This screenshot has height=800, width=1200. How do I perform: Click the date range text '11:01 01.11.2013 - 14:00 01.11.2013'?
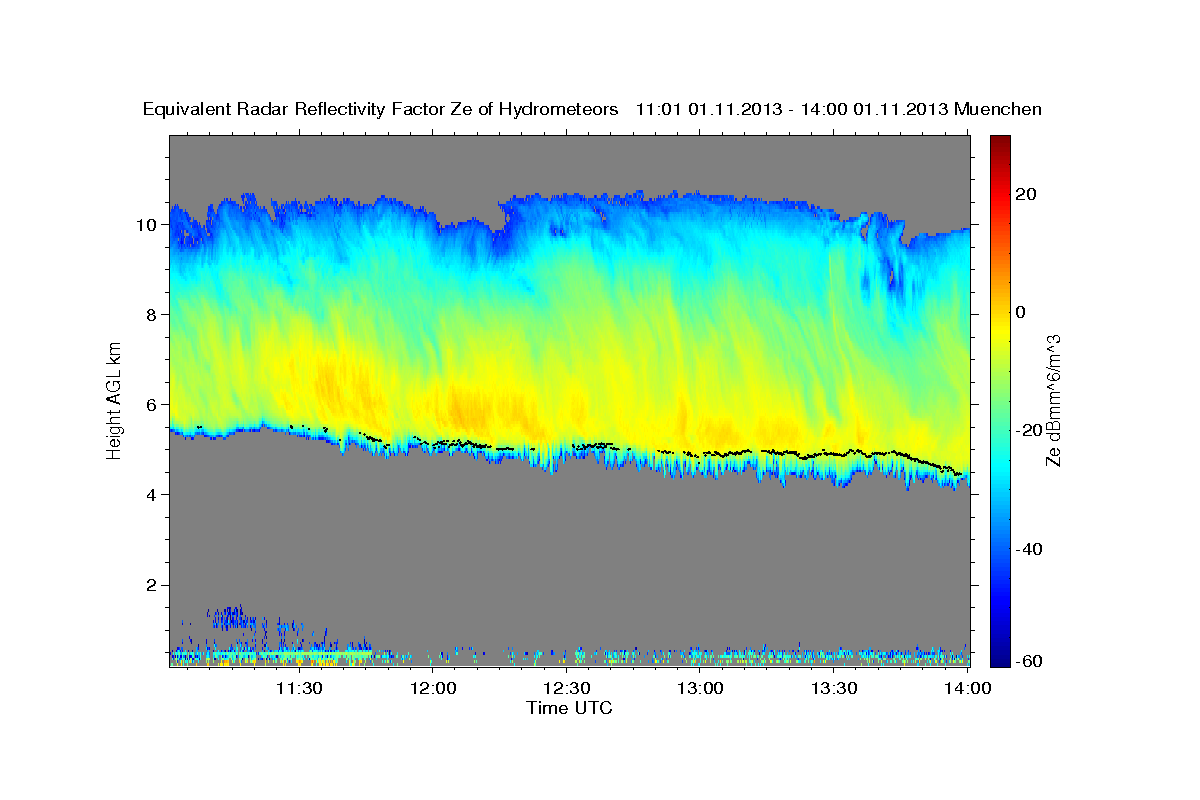click(x=793, y=109)
